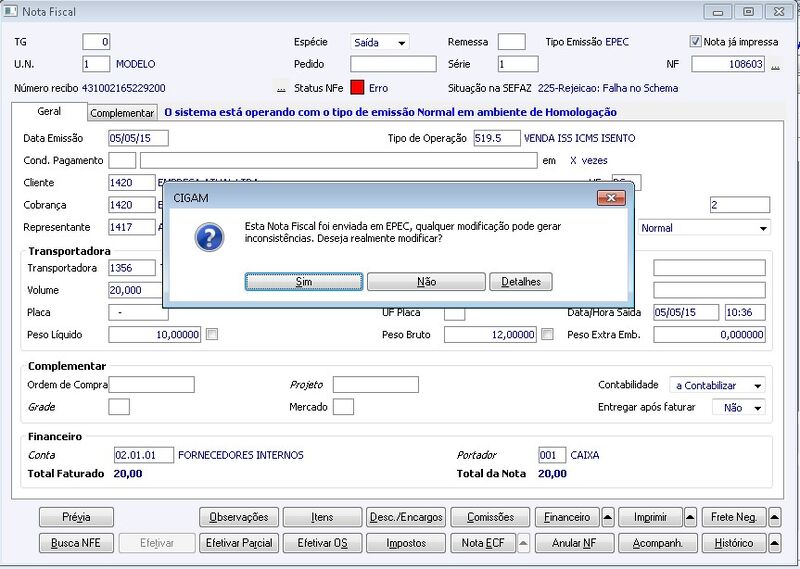Toggle the Peso Bruto checkbox

pos(547,334)
